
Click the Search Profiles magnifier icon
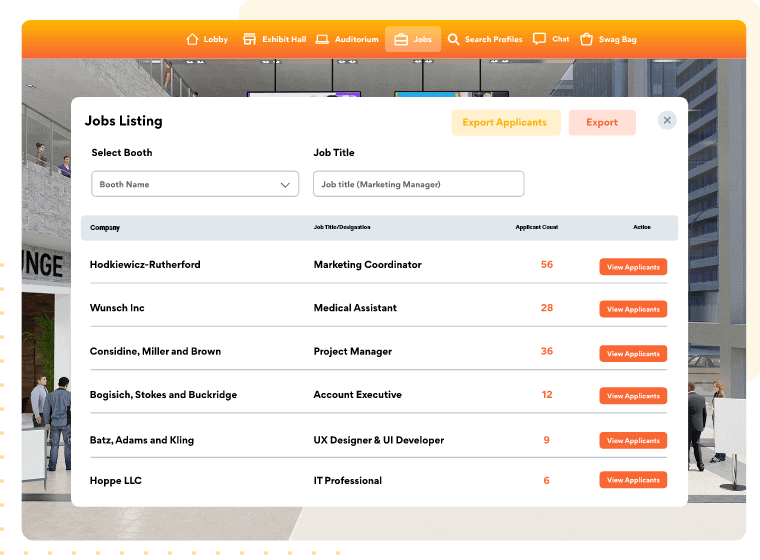(x=453, y=39)
